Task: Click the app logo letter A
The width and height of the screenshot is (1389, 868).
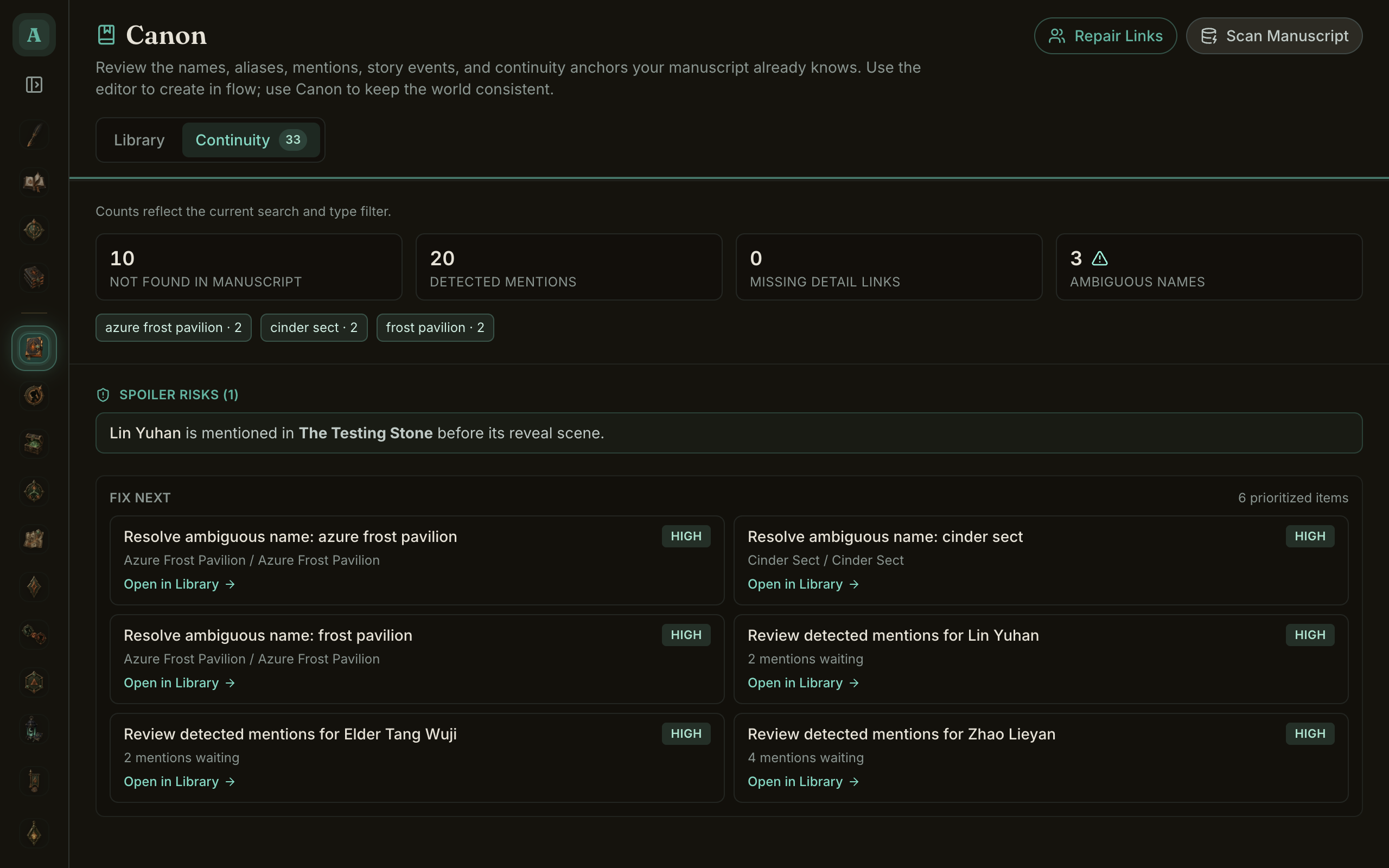Action: [34, 35]
